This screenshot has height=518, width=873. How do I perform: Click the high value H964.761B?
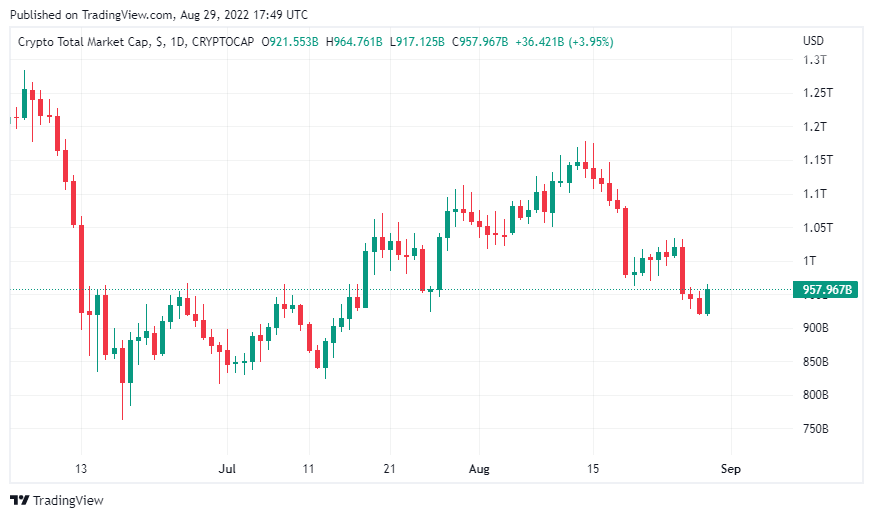[354, 41]
